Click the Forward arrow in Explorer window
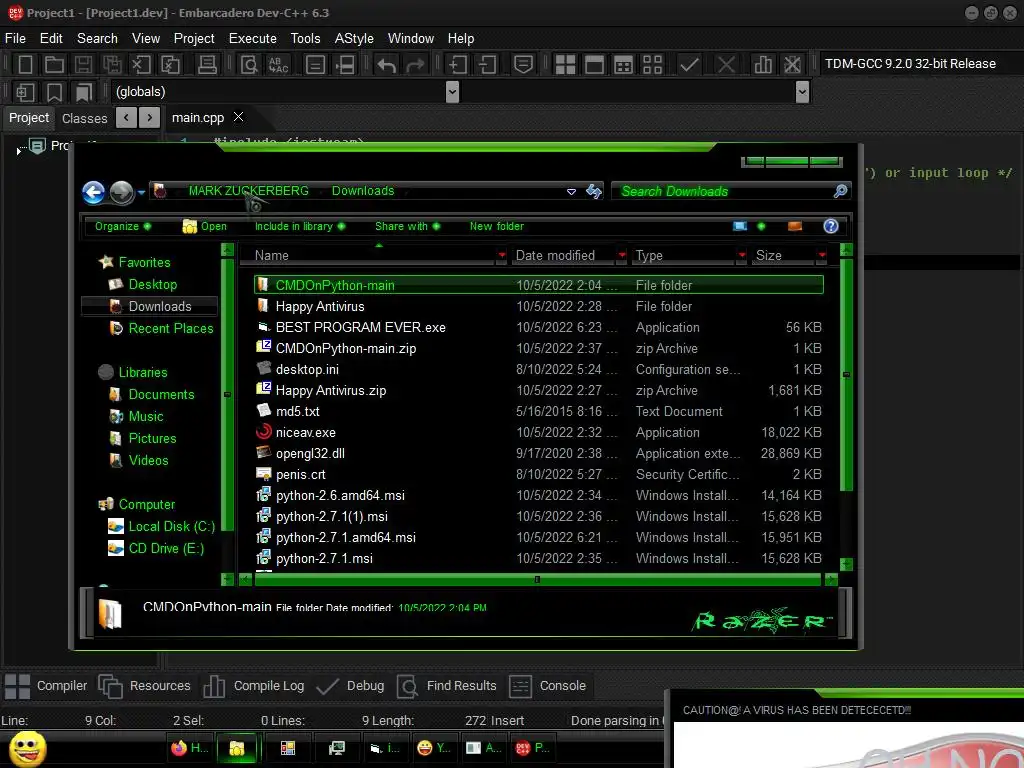Viewport: 1024px width, 768px height. coord(121,192)
